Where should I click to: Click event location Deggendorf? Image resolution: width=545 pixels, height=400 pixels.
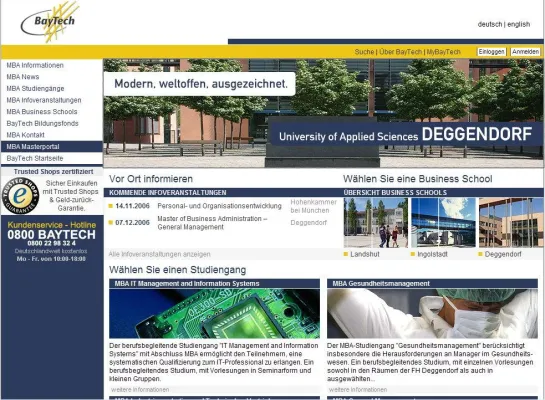pyautogui.click(x=308, y=222)
